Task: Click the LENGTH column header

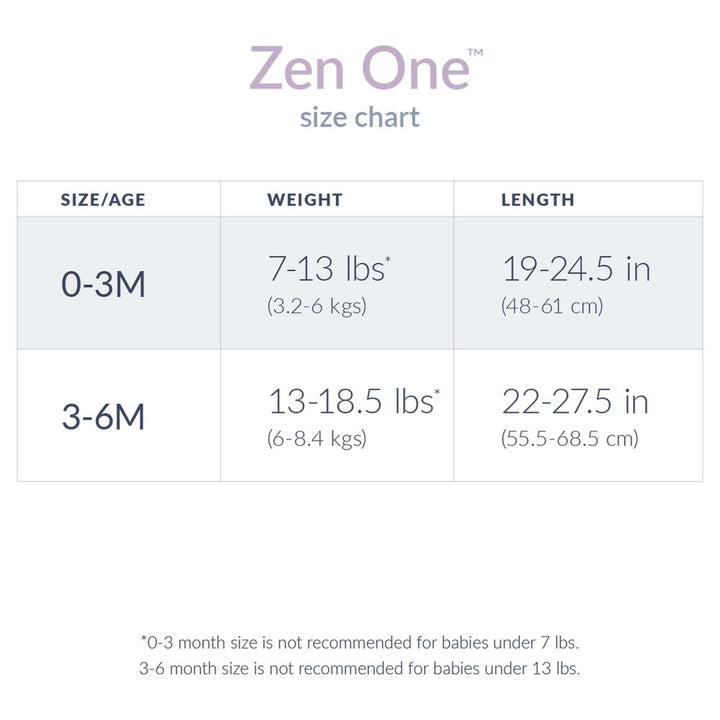Action: (538, 200)
